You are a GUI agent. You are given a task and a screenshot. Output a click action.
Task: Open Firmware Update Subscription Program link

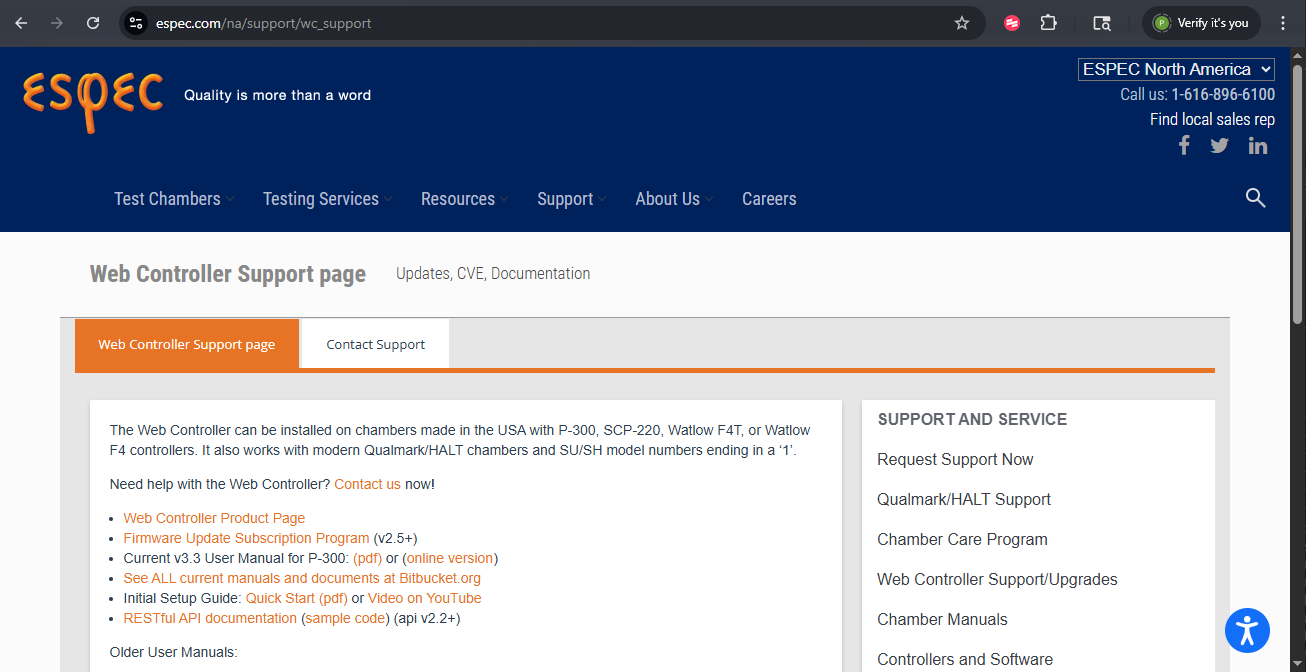pyautogui.click(x=246, y=538)
